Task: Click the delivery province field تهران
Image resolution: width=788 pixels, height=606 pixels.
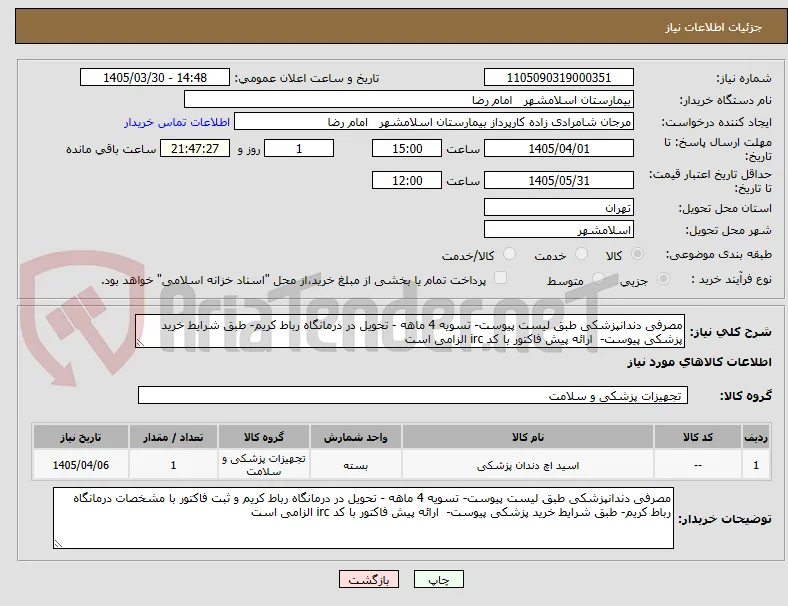Action: (559, 207)
